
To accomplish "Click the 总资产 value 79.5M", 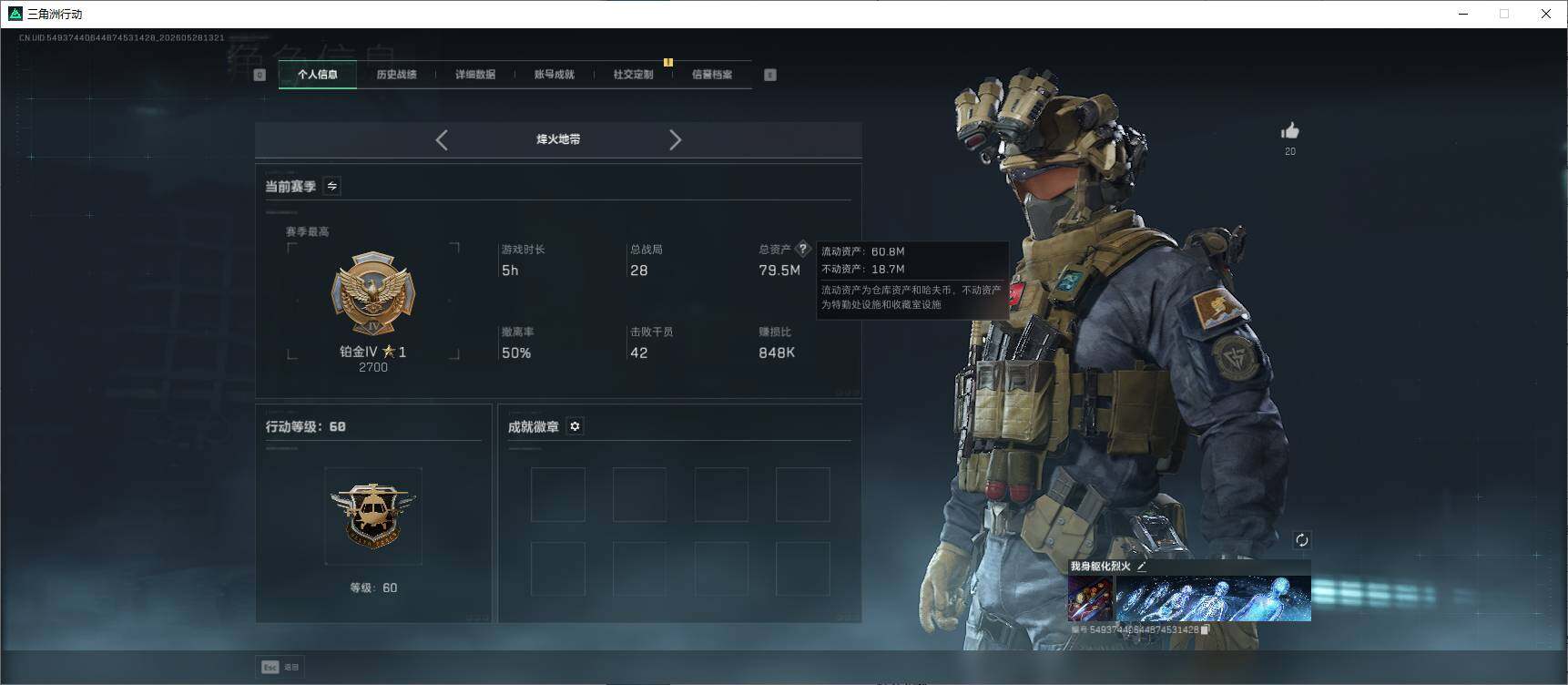I will click(779, 271).
